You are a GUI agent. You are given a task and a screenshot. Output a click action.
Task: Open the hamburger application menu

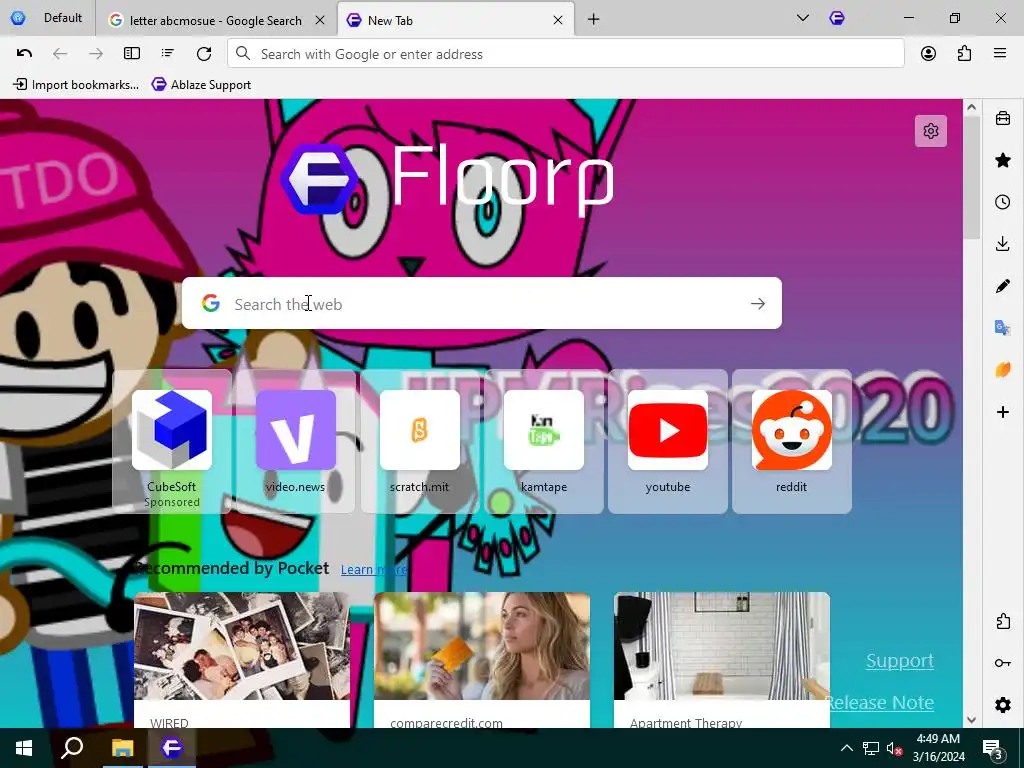(1000, 54)
